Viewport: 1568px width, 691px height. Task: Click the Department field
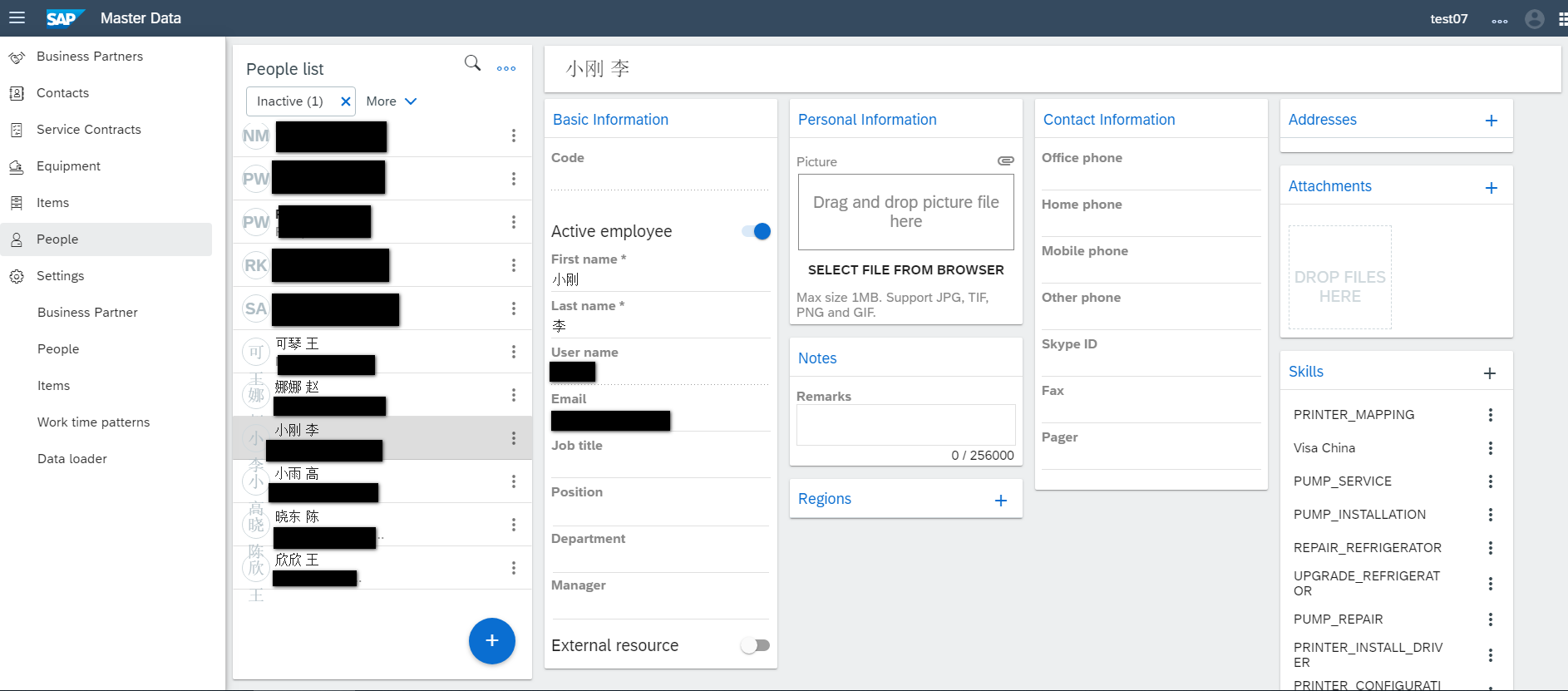pos(661,560)
